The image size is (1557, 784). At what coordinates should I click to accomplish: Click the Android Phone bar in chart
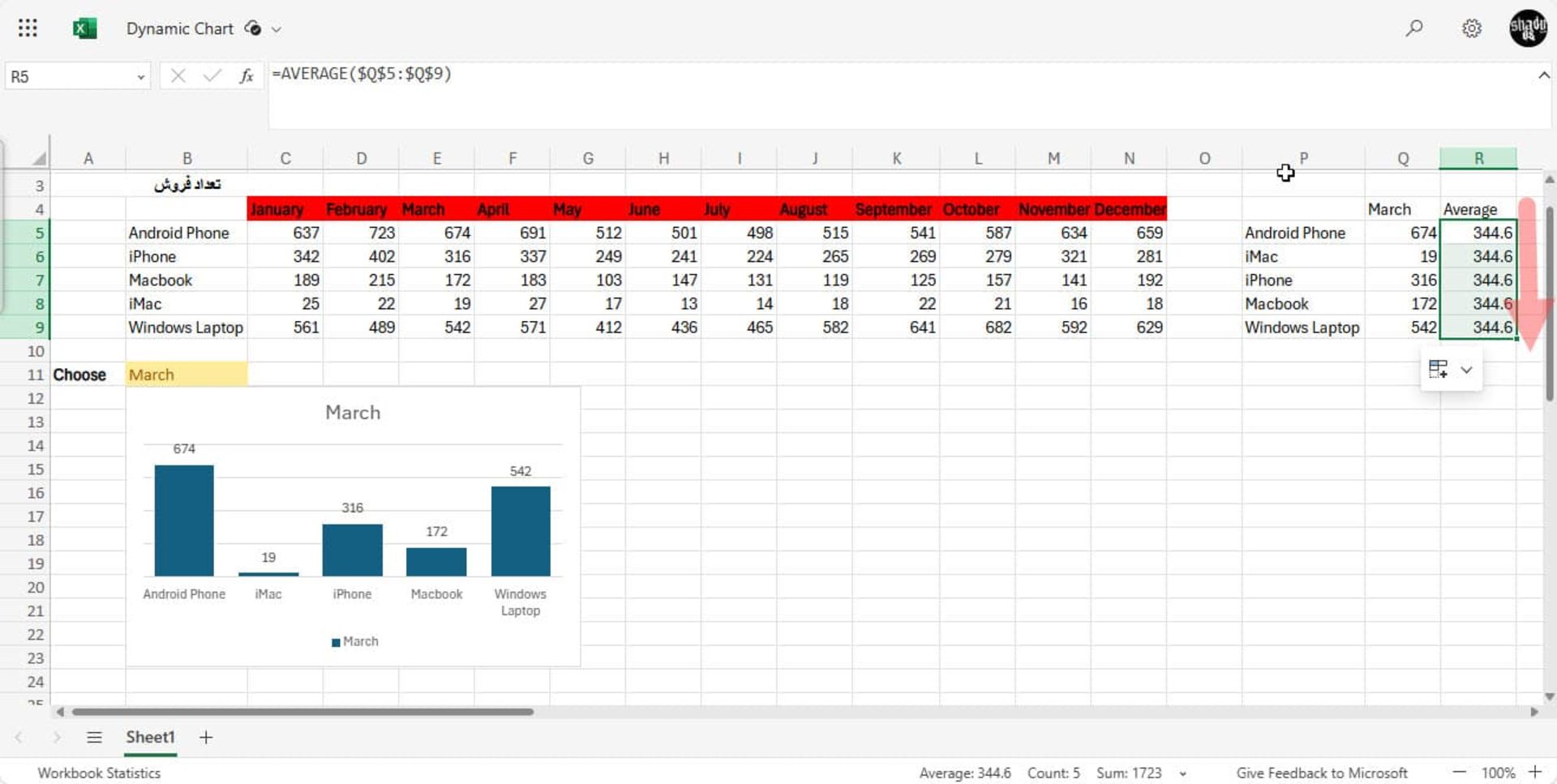coord(184,520)
